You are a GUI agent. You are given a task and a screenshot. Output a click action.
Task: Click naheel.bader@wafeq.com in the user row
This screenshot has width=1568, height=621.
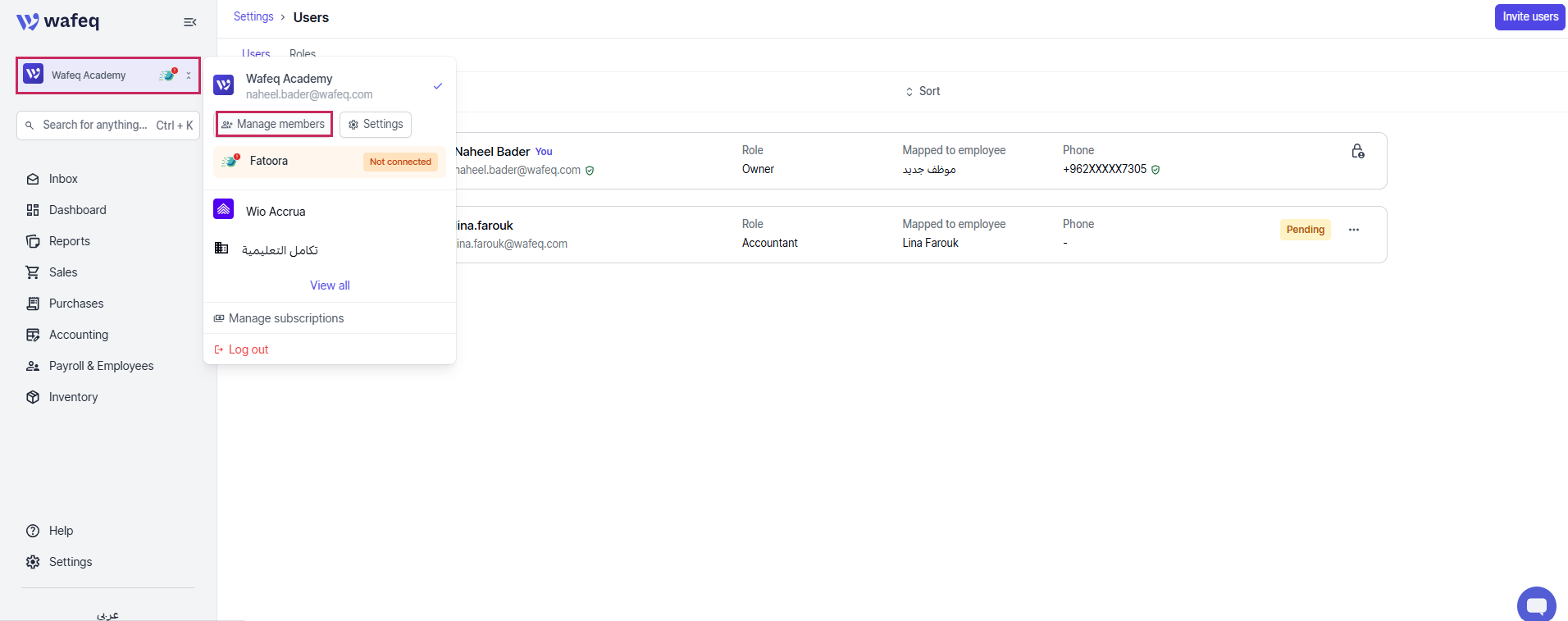[x=518, y=170]
